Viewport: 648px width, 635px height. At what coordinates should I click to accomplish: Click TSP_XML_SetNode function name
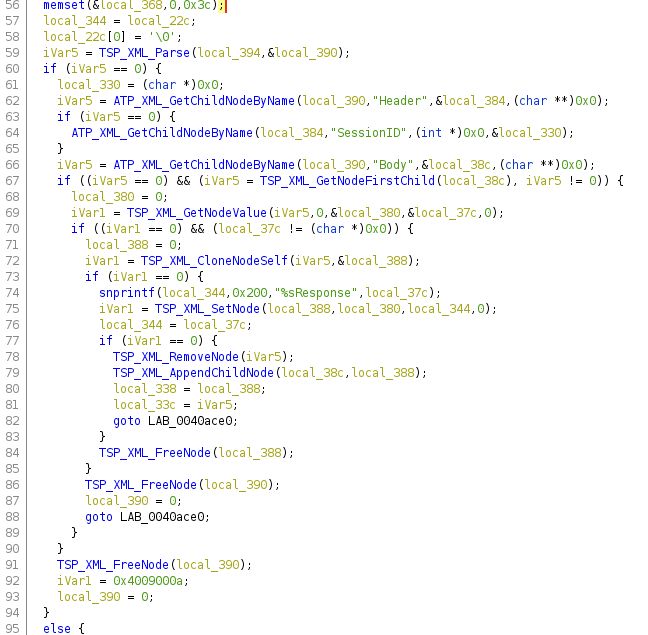[207, 309]
